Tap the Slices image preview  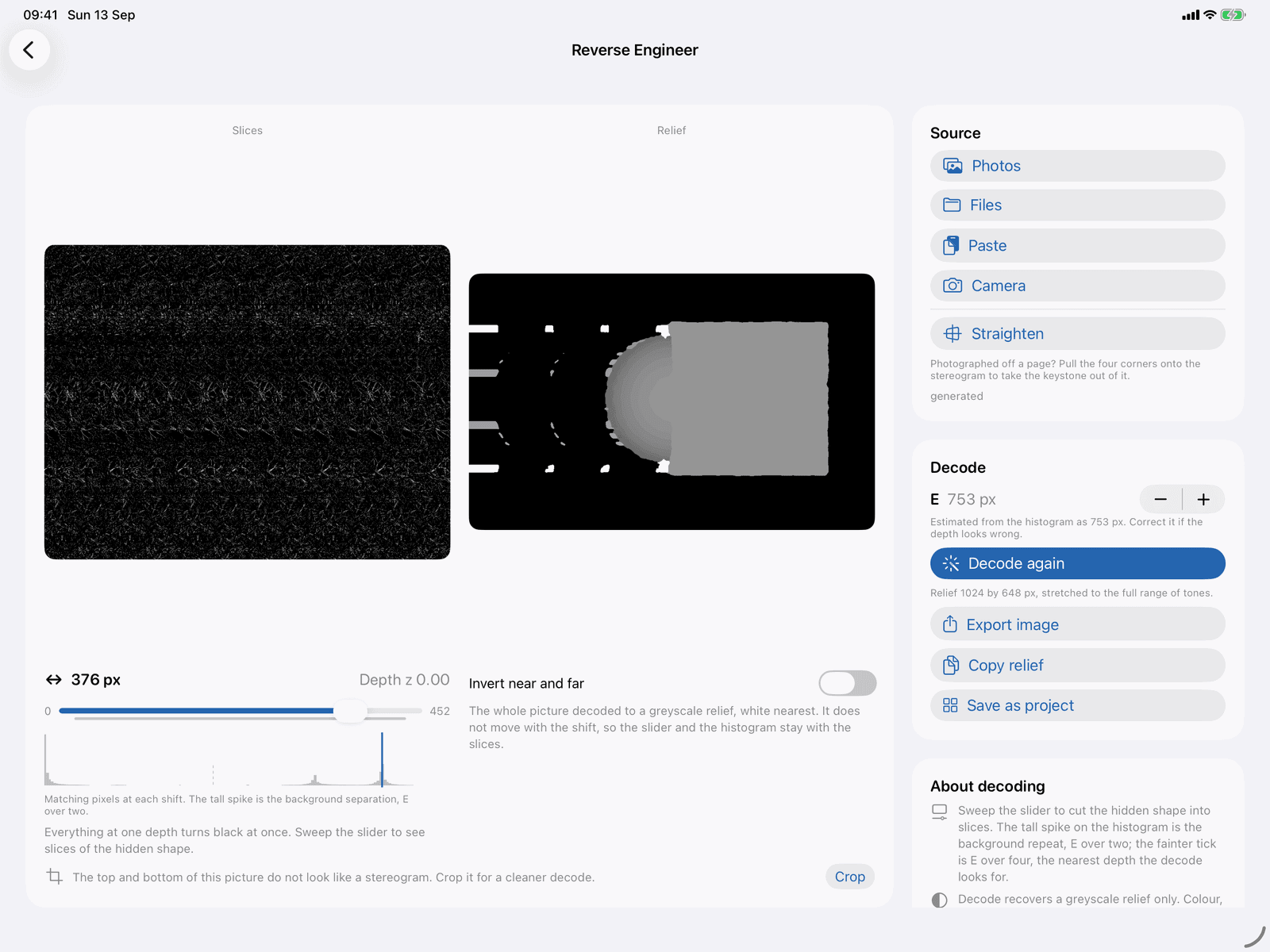pos(247,402)
